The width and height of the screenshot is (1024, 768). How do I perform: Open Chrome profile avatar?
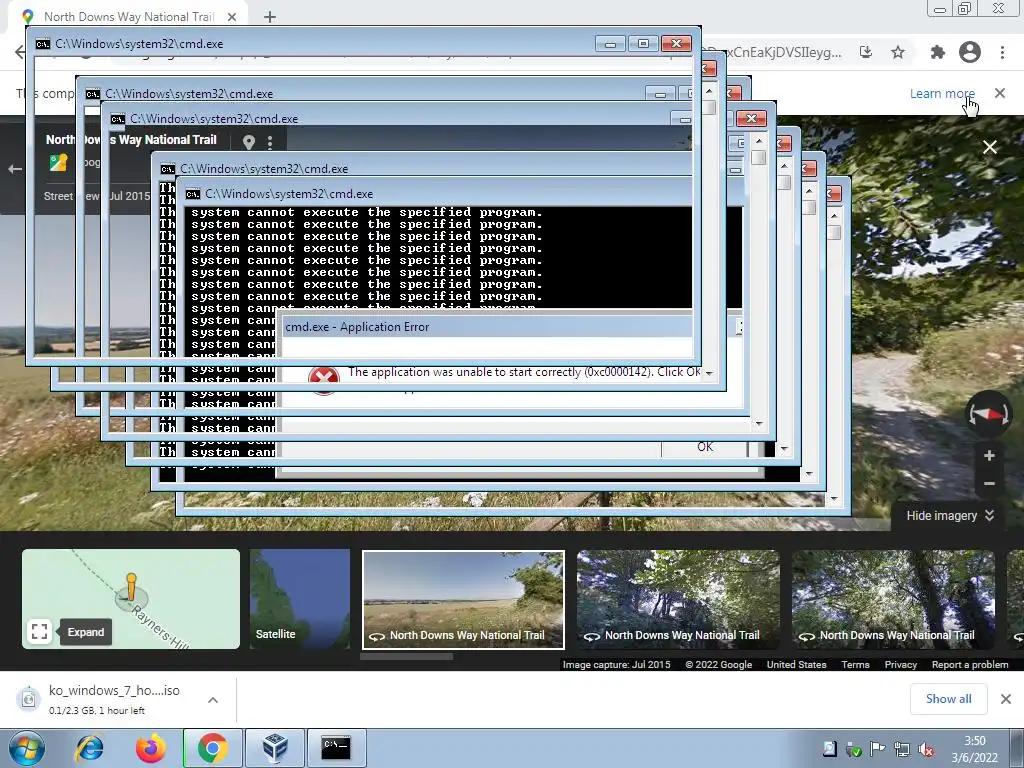point(970,52)
